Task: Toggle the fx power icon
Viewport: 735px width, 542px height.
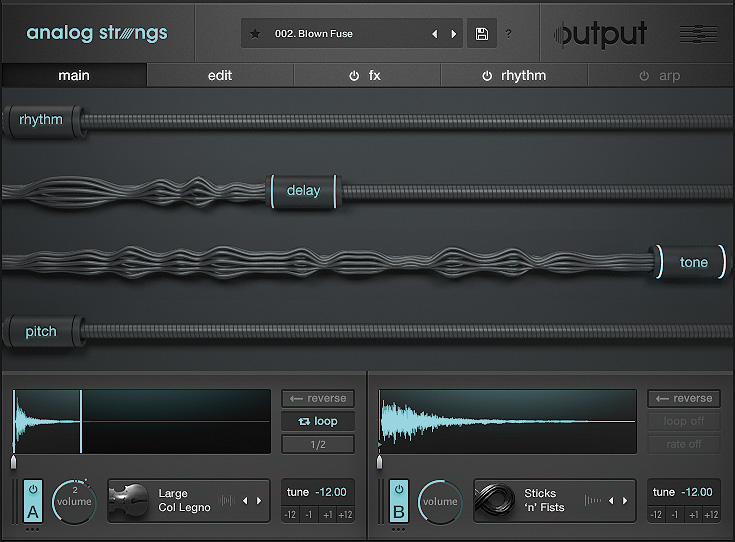Action: tap(354, 76)
